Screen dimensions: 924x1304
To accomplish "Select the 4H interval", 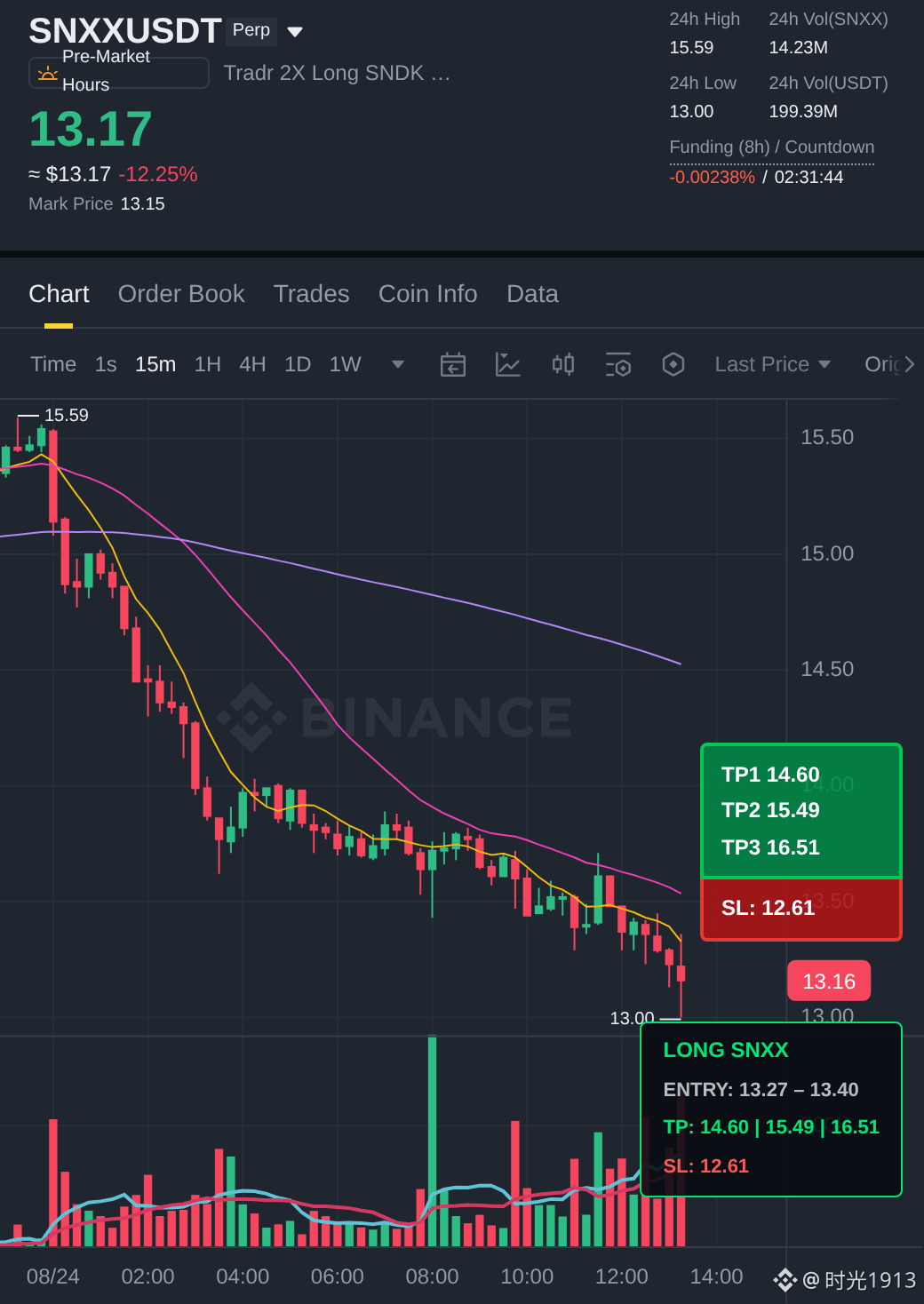I will pos(252,364).
